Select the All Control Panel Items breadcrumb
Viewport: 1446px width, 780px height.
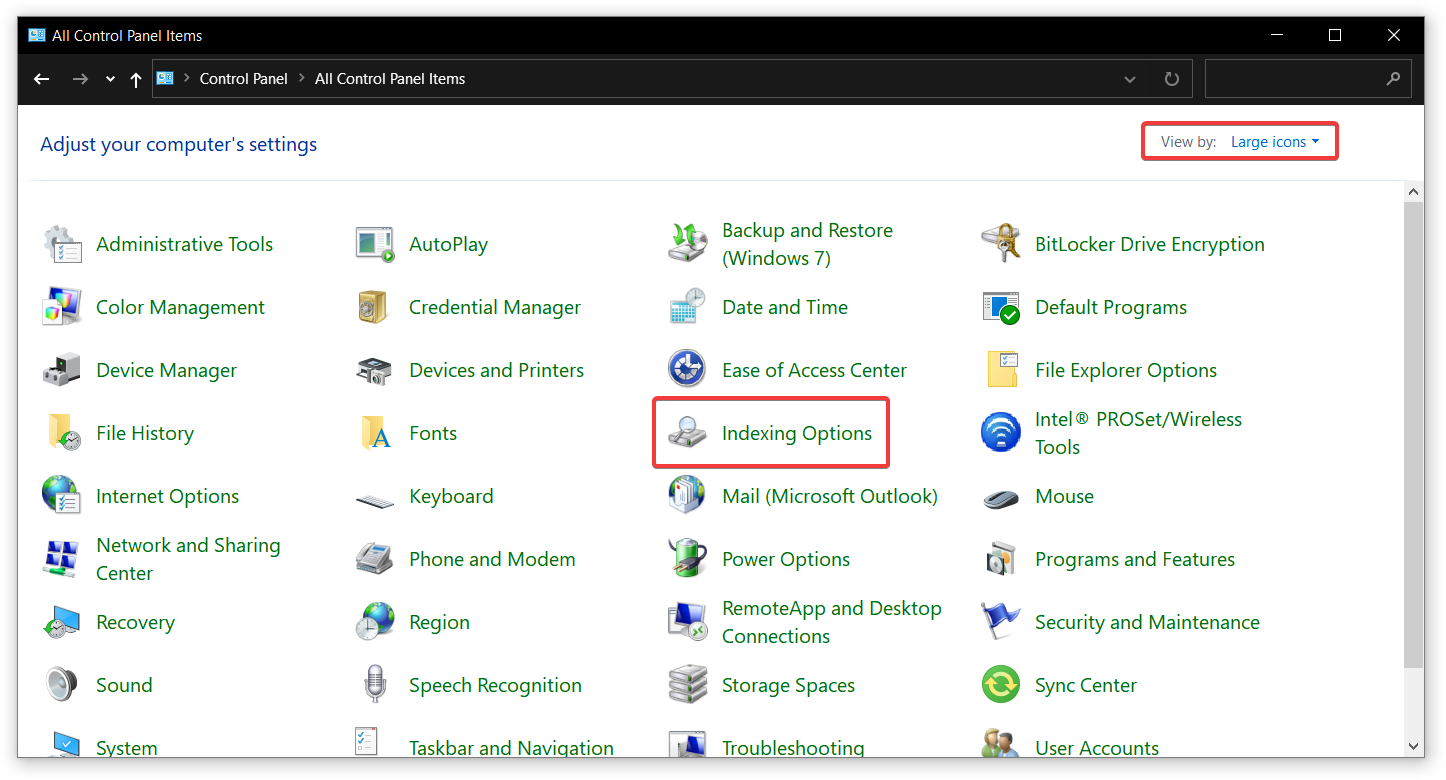[x=390, y=79]
